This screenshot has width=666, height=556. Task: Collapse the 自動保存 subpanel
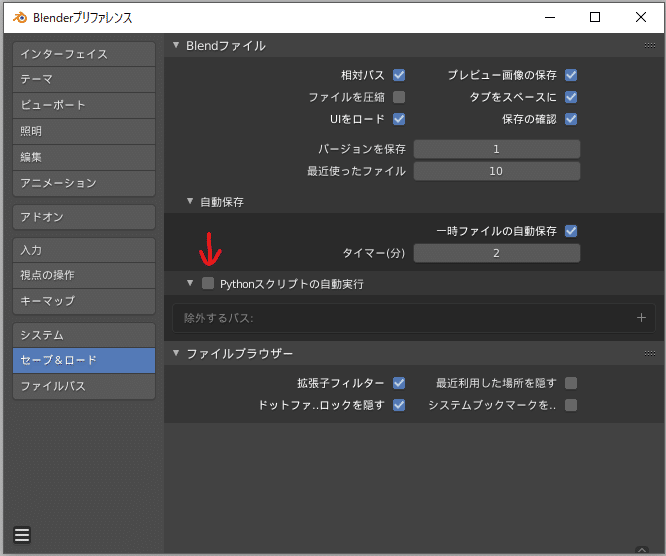(x=190, y=201)
